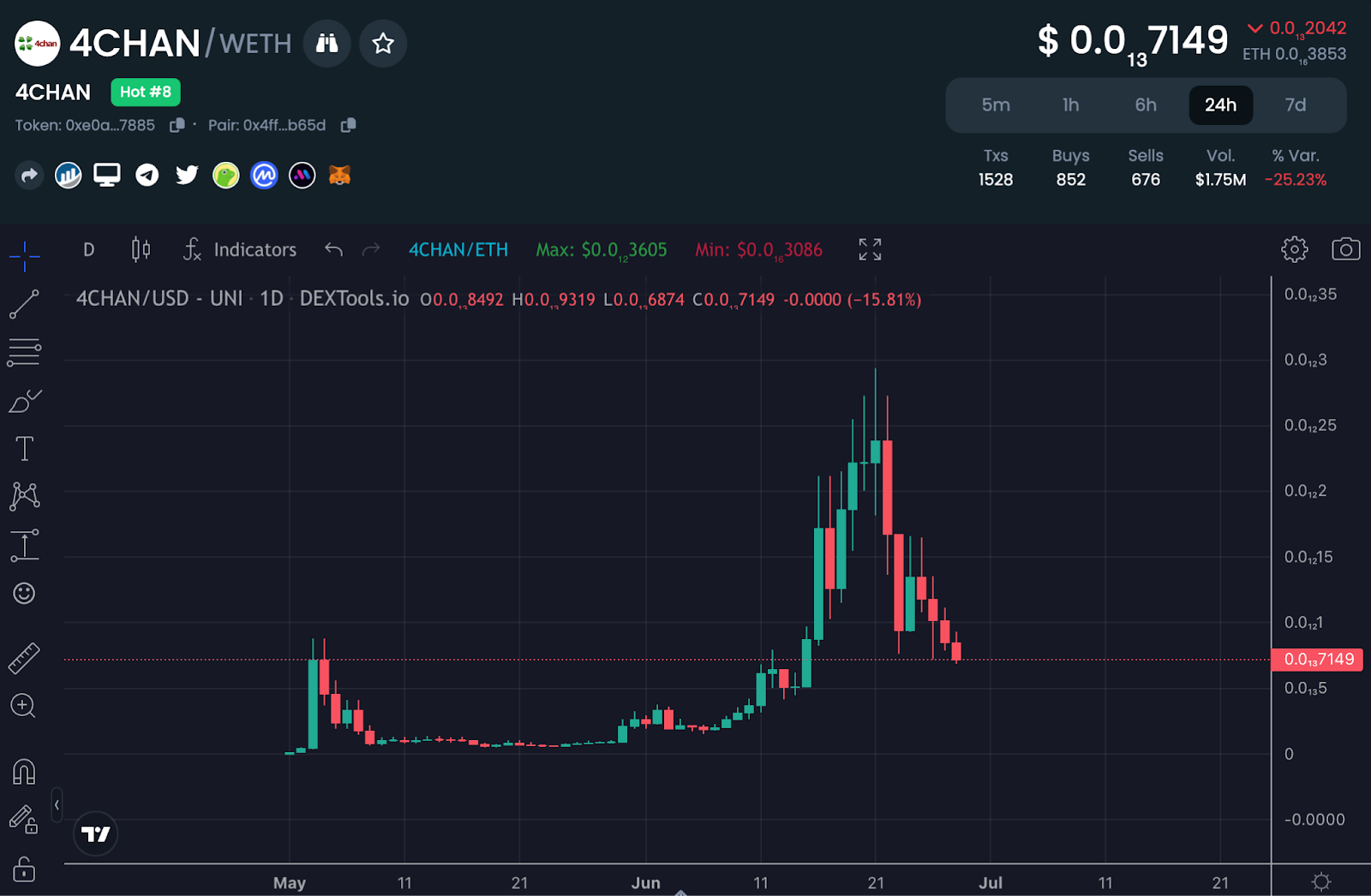Click the binoculars icon beside 4CHAN/WETH
Screen dimensions: 1371x896
coord(326,43)
